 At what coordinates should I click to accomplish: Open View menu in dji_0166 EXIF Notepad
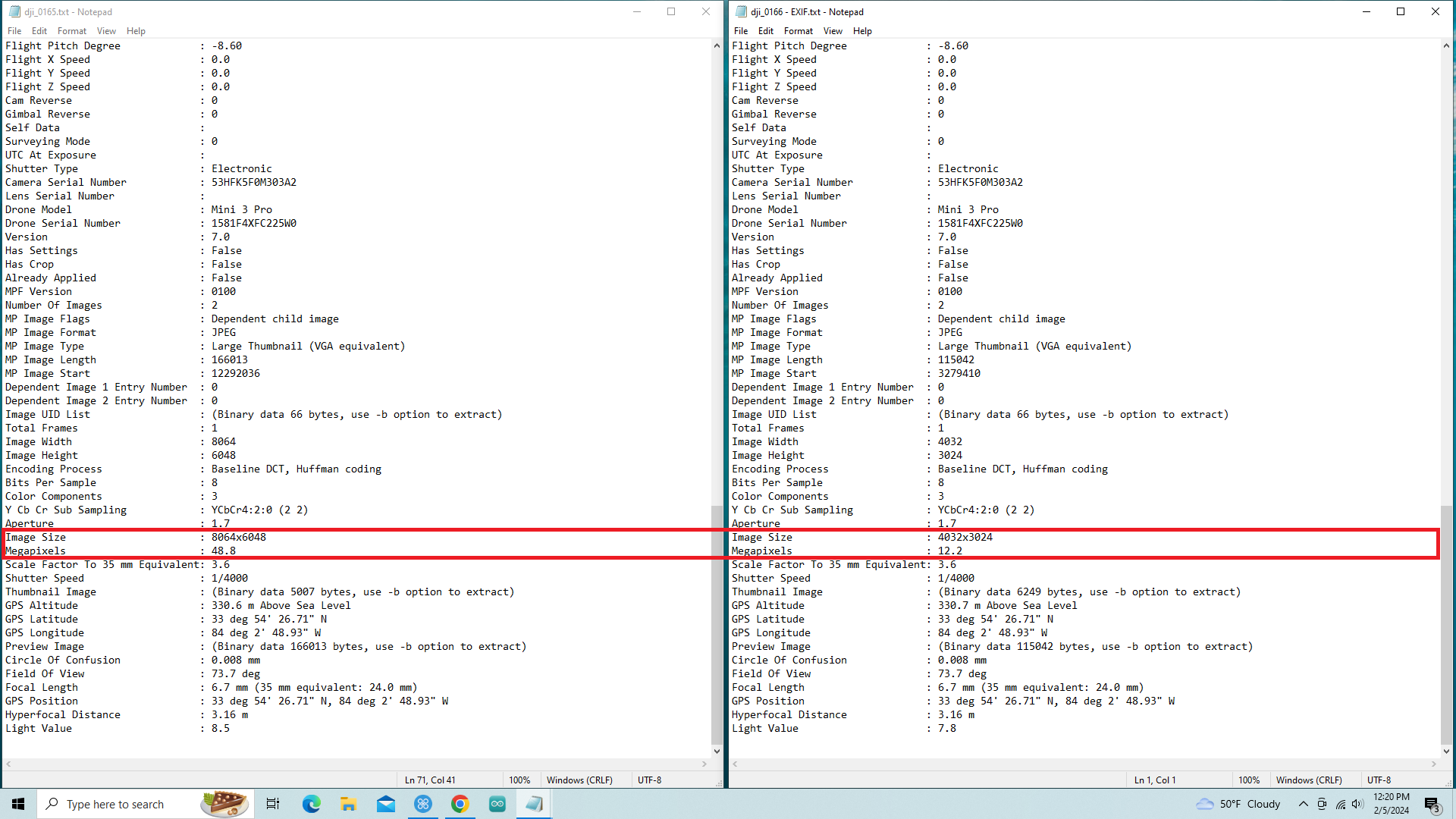[x=833, y=31]
